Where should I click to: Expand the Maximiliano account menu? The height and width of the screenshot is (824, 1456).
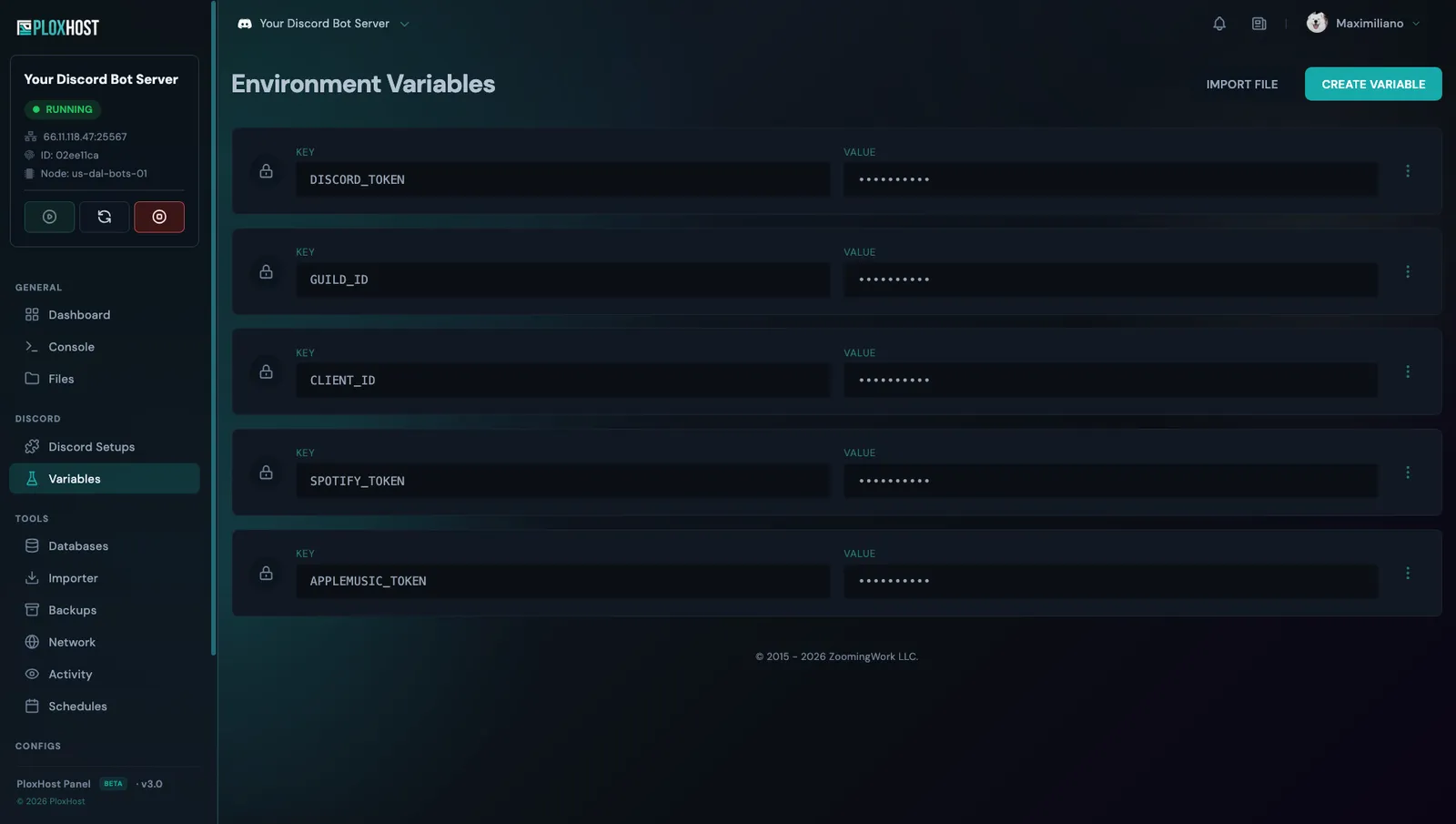1363,24
